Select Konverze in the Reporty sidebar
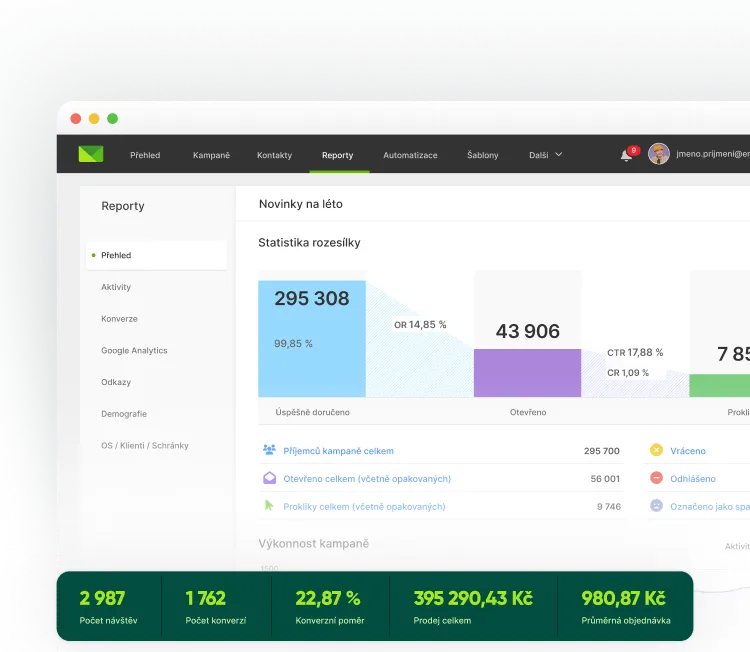This screenshot has height=652, width=750. tap(119, 319)
